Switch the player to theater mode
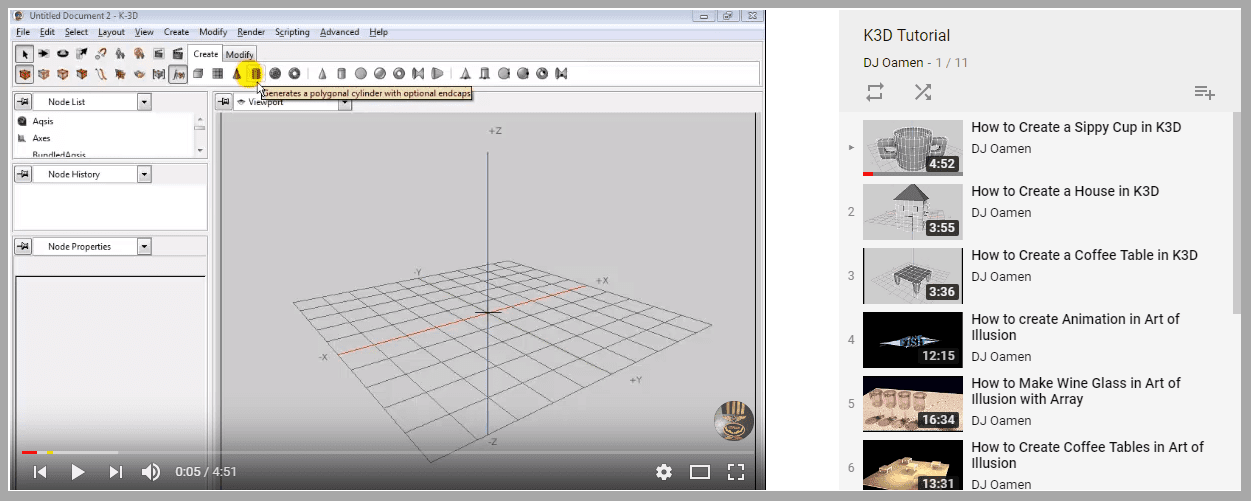 tap(700, 472)
